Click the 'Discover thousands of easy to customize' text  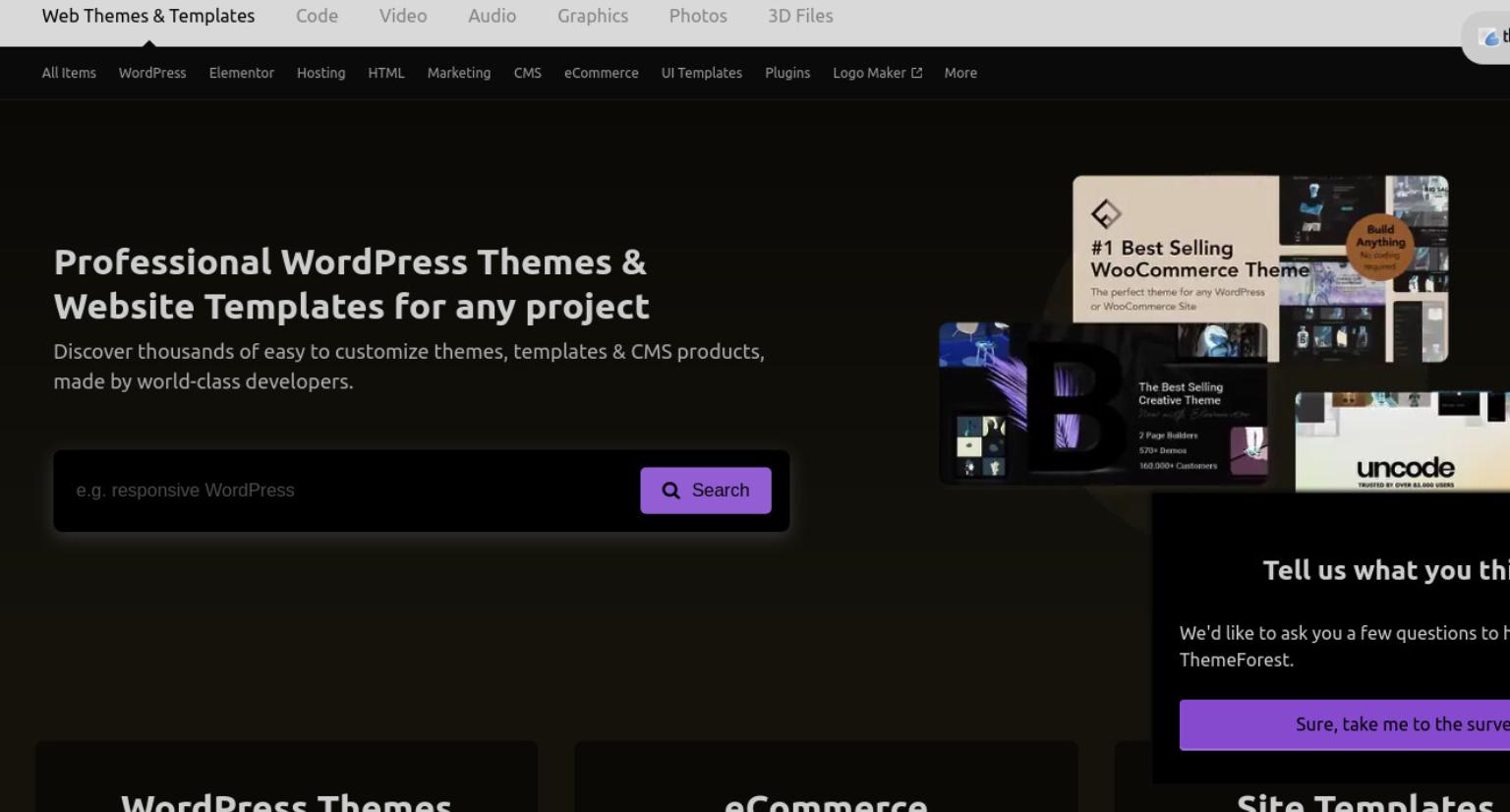(x=409, y=366)
